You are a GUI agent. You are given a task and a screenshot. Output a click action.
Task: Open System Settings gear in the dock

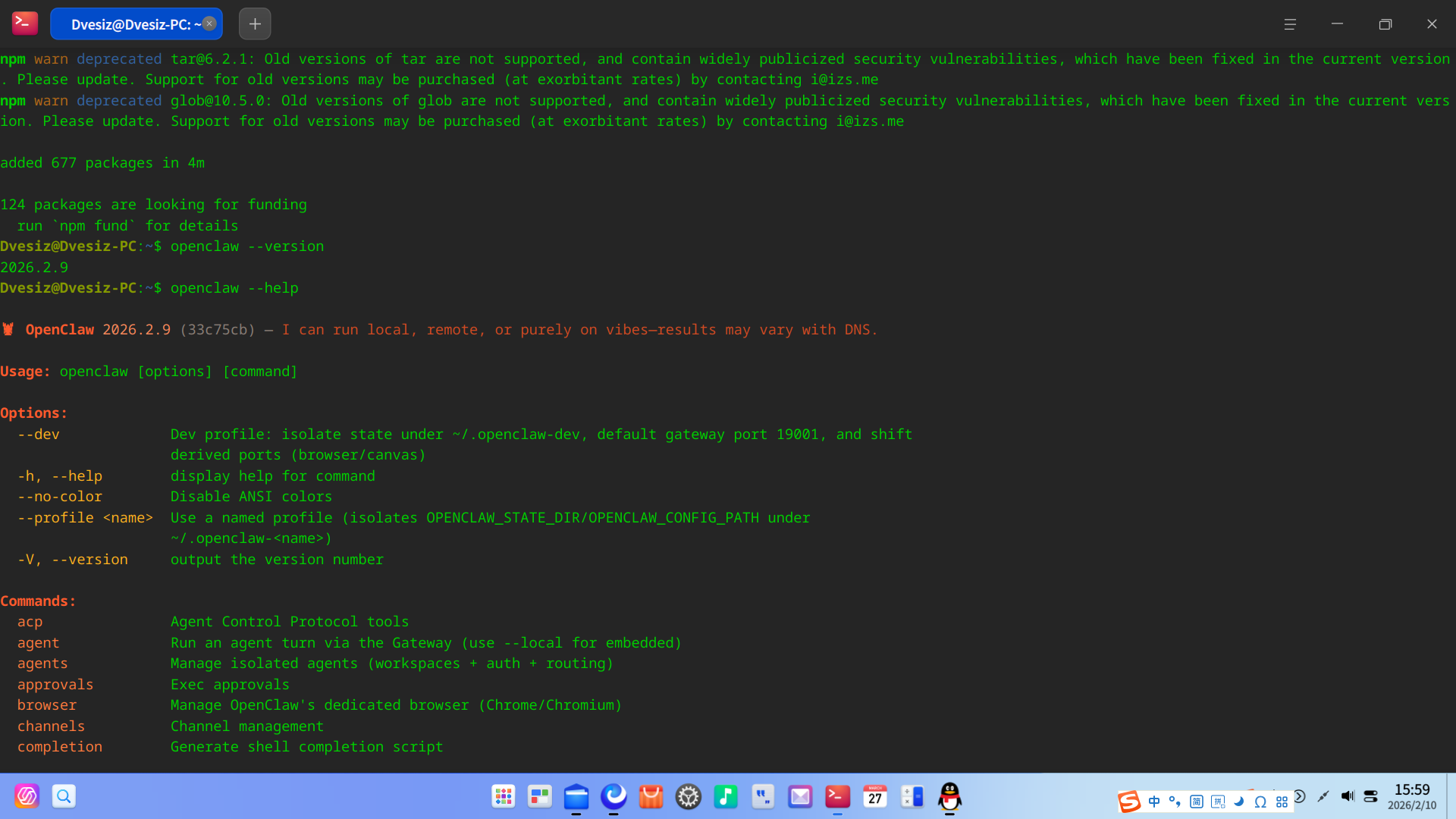tap(688, 797)
